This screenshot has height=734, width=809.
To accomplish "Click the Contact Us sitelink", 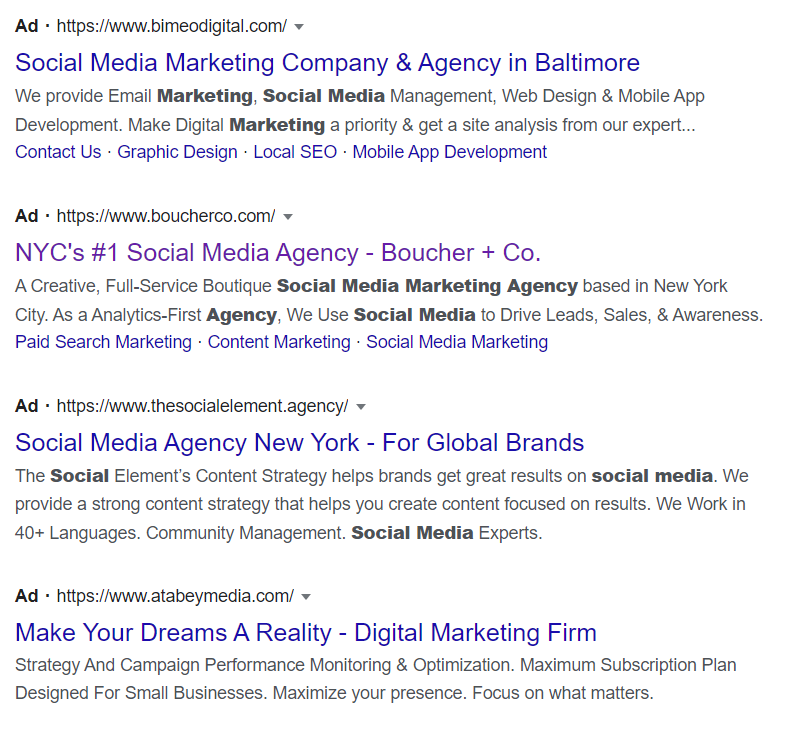I will (58, 152).
